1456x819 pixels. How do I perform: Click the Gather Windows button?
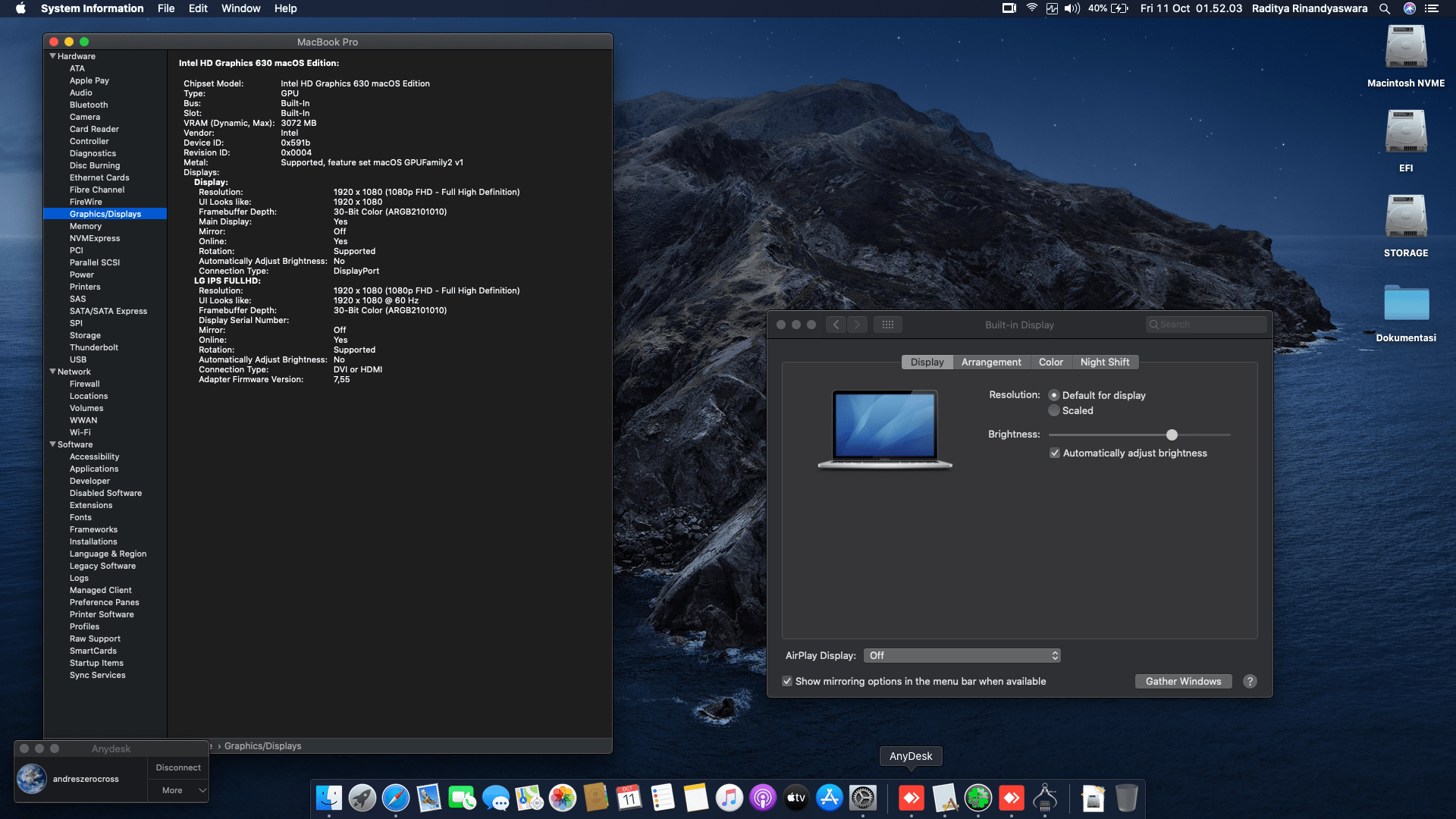click(1182, 681)
